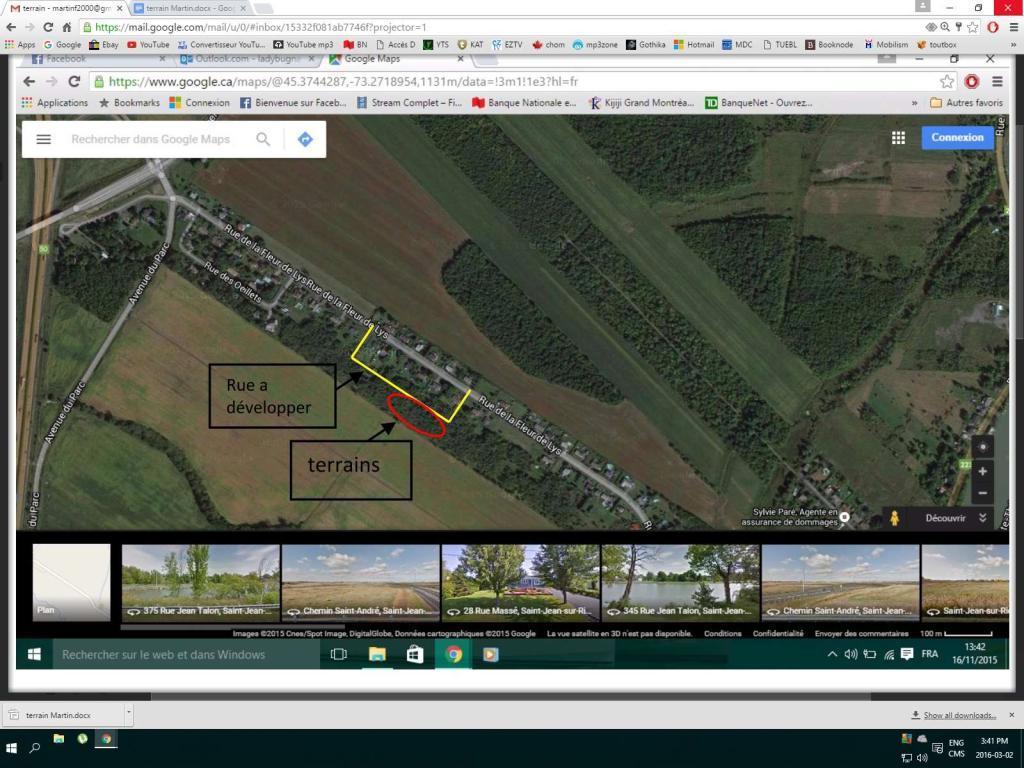Viewport: 1024px width, 768px height.
Task: Click the Chrome reload page button
Action: [x=47, y=27]
